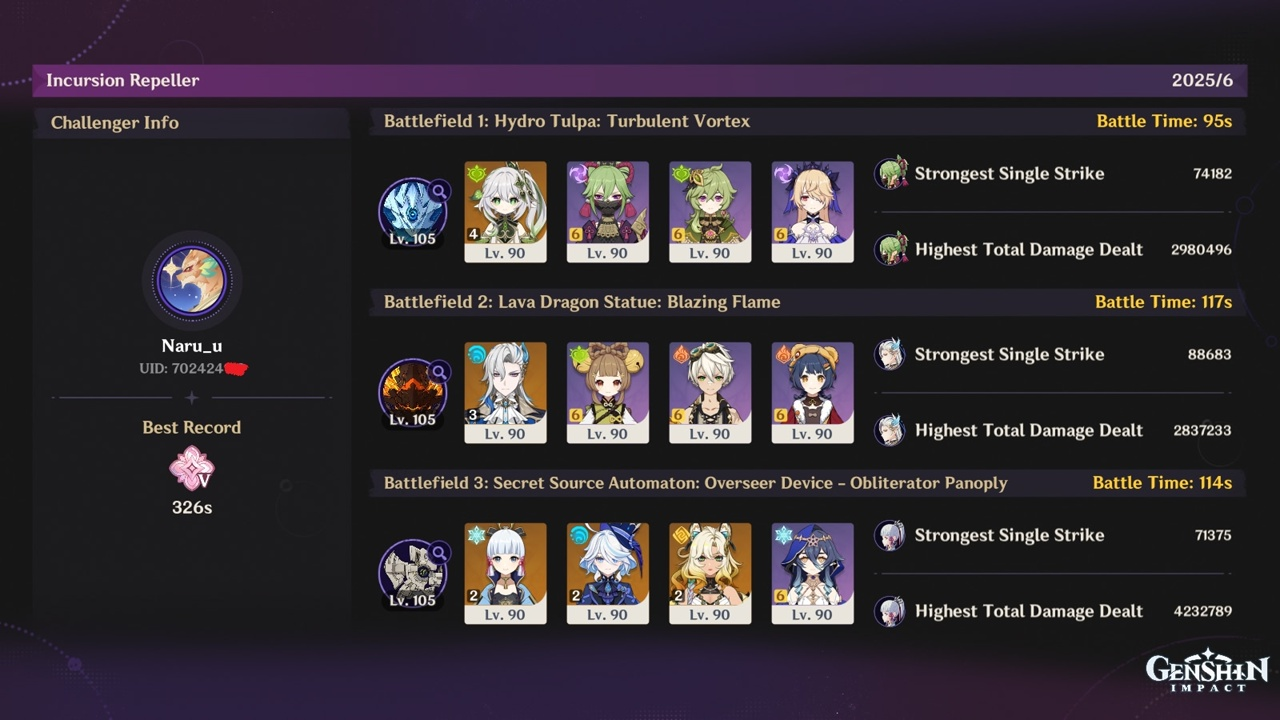The width and height of the screenshot is (1280, 720).
Task: Click Battlefield 3 Strongest Single Strike character icon
Action: 890,535
